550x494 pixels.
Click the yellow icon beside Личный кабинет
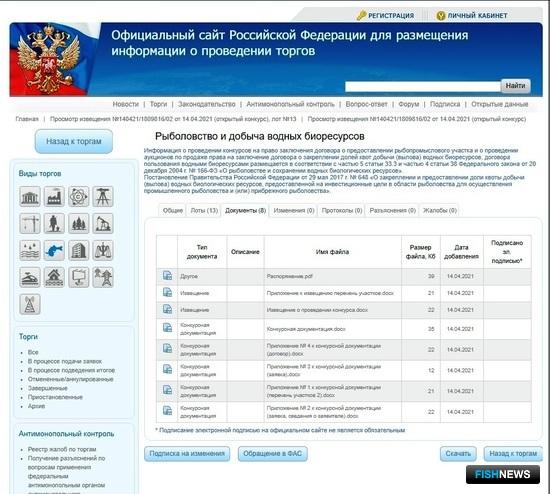click(x=441, y=15)
